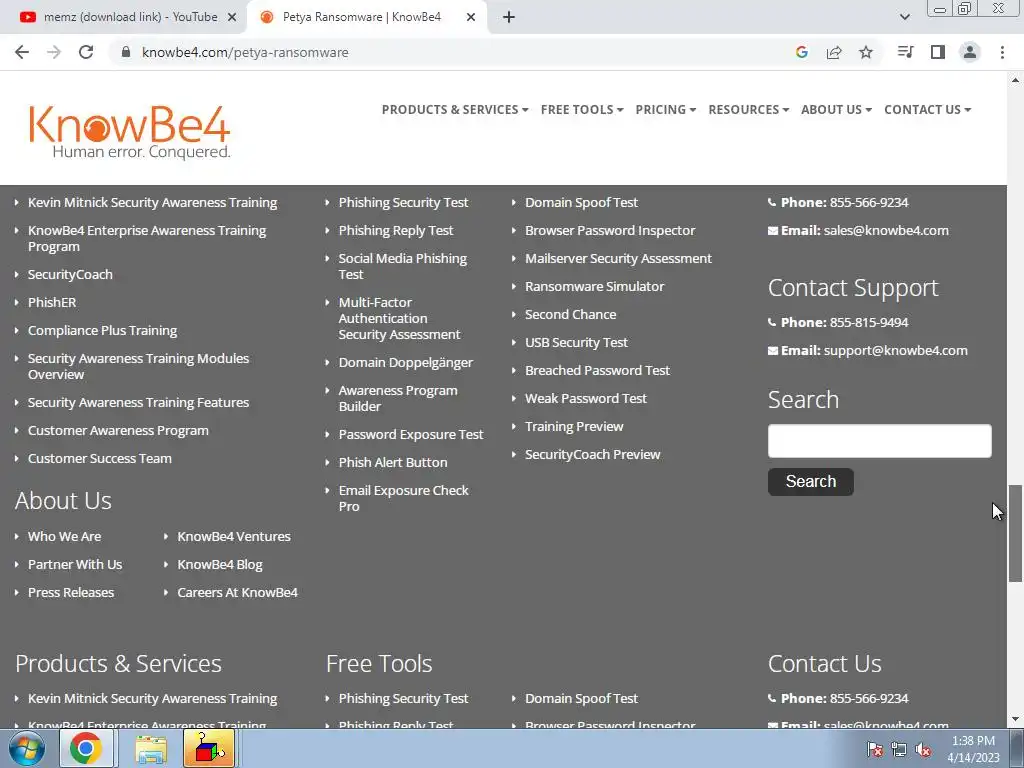Open Breached Password Test link
This screenshot has height=768, width=1024.
tap(597, 371)
